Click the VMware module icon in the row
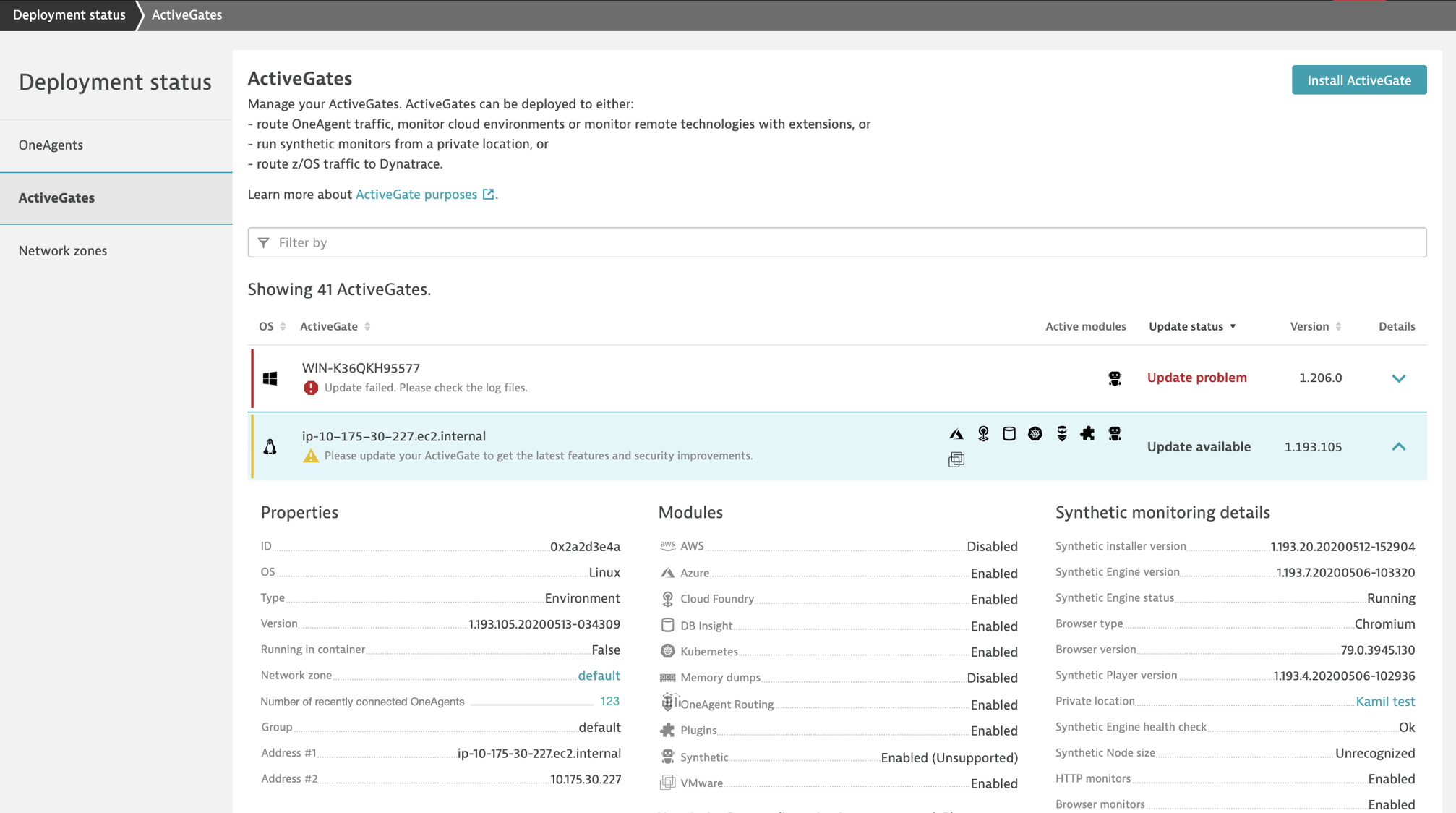 (956, 459)
